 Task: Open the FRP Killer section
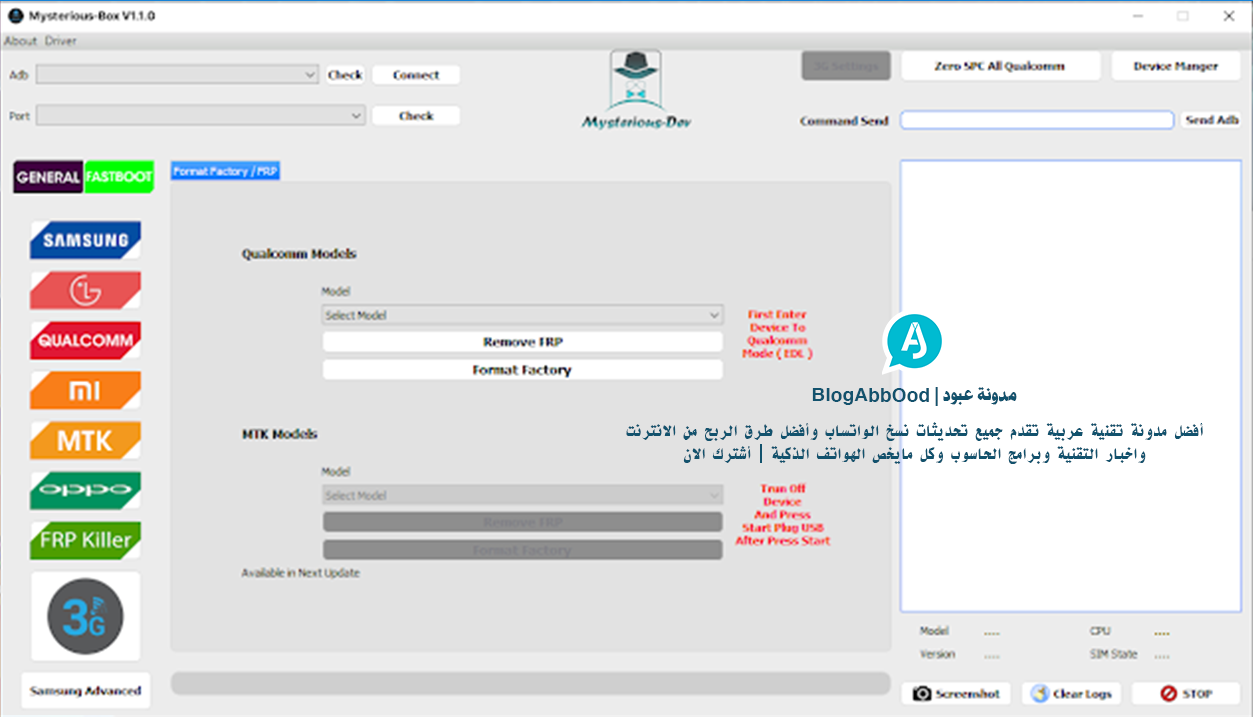(85, 540)
